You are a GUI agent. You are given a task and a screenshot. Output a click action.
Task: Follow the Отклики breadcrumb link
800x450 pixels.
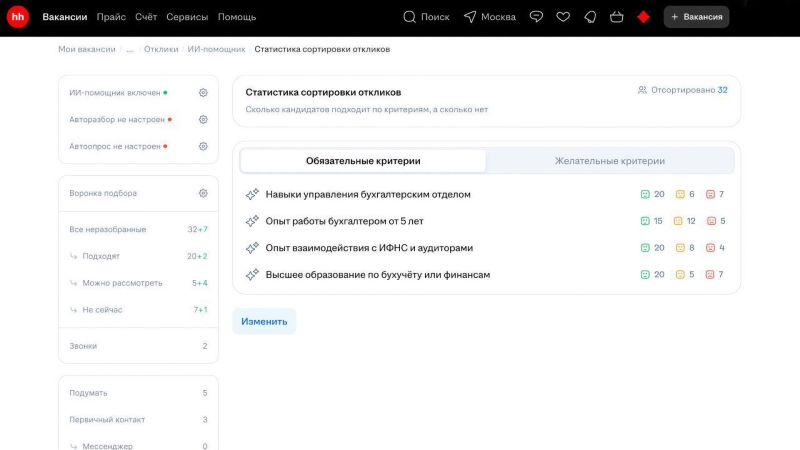pos(161,49)
